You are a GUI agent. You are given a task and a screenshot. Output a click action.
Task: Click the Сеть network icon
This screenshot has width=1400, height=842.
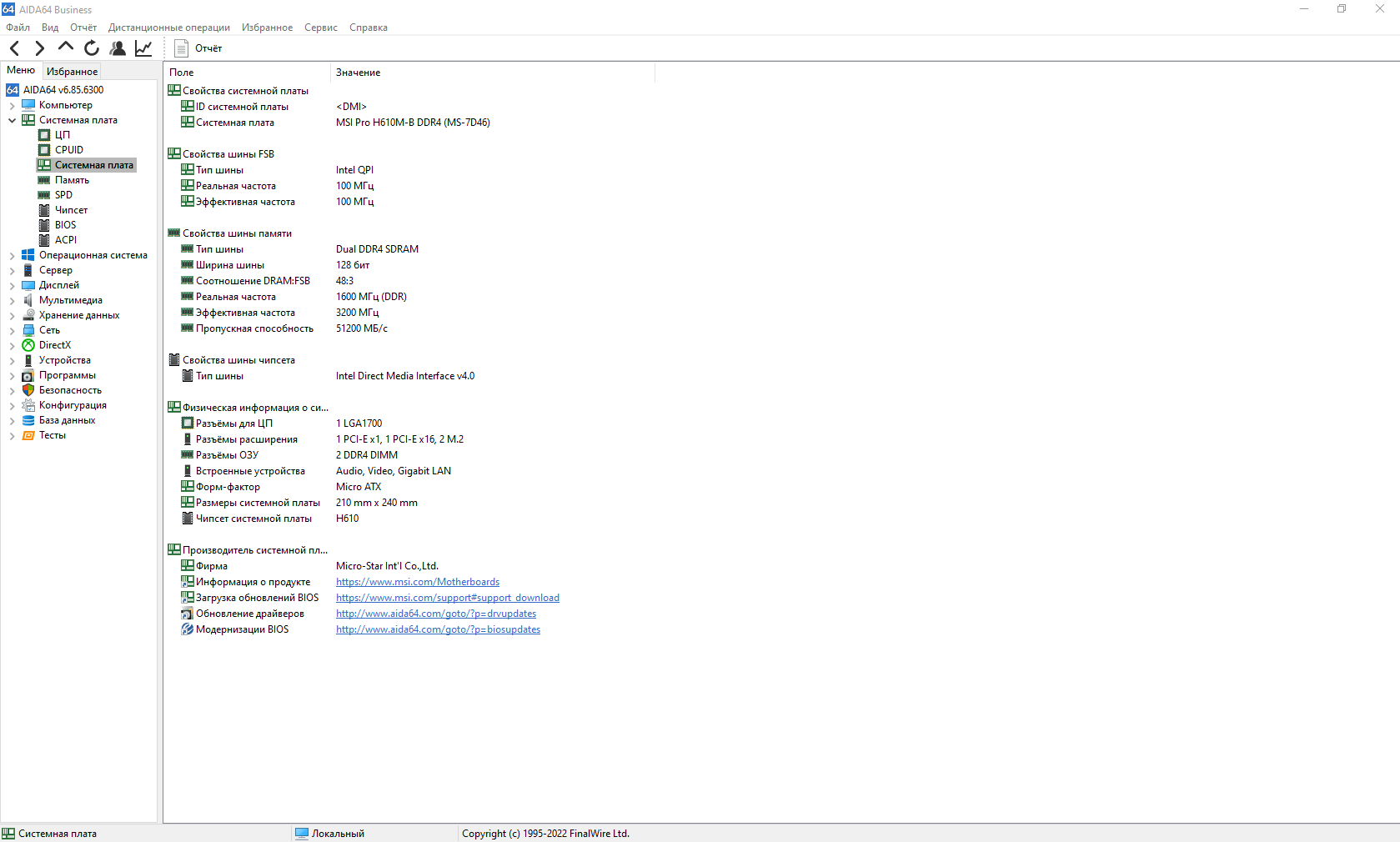tap(28, 330)
